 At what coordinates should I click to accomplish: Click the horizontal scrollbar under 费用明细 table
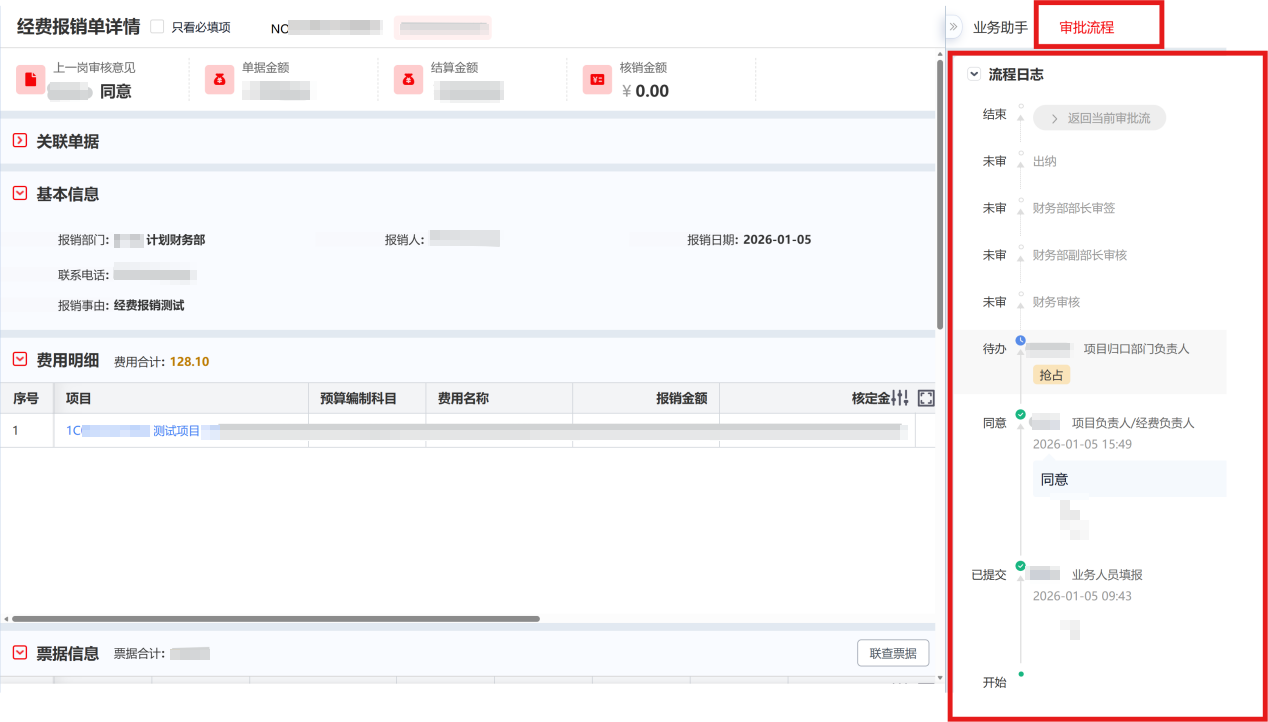coord(275,619)
